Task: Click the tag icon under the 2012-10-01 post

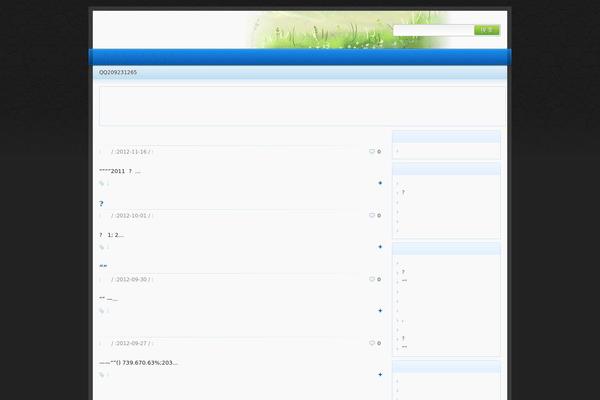Action: pos(102,247)
